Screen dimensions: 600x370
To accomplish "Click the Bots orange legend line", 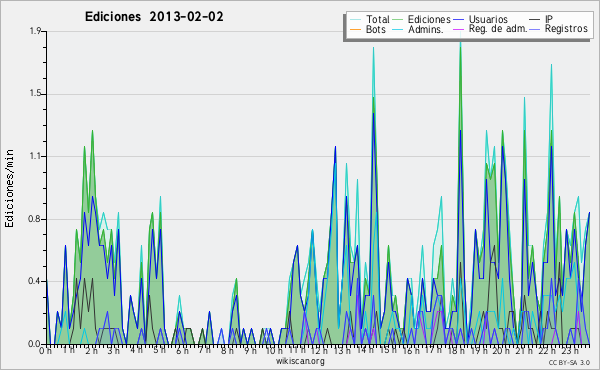I will (x=356, y=29).
